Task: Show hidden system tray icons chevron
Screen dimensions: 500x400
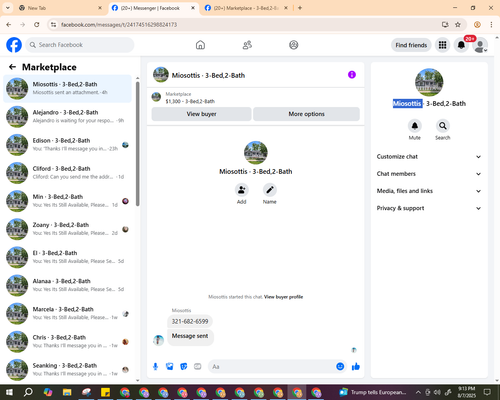Action: click(x=418, y=392)
